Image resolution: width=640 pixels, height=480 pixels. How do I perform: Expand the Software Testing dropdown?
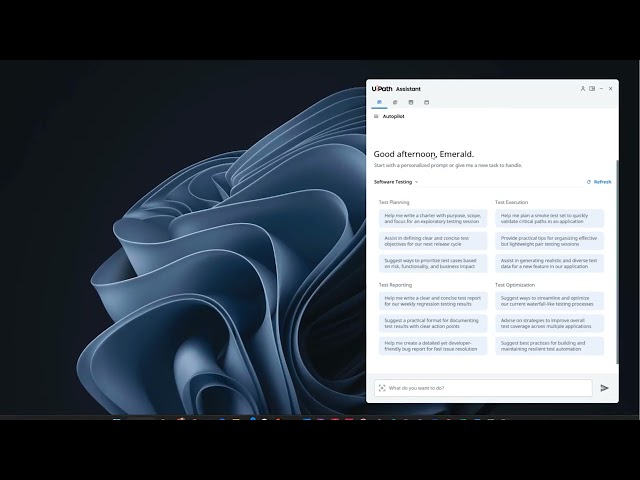click(x=396, y=182)
